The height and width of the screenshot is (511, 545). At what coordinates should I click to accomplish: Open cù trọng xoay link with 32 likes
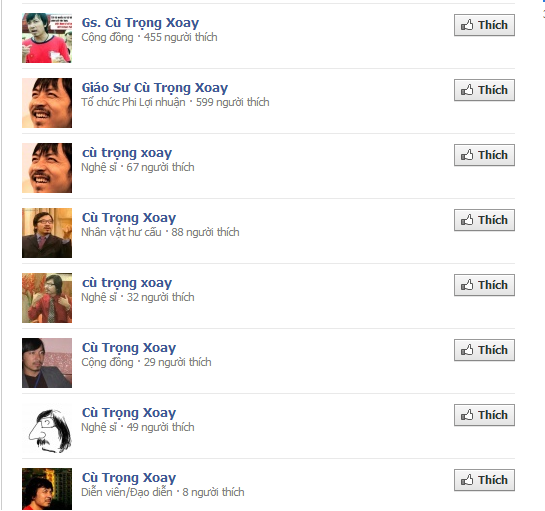(127, 283)
